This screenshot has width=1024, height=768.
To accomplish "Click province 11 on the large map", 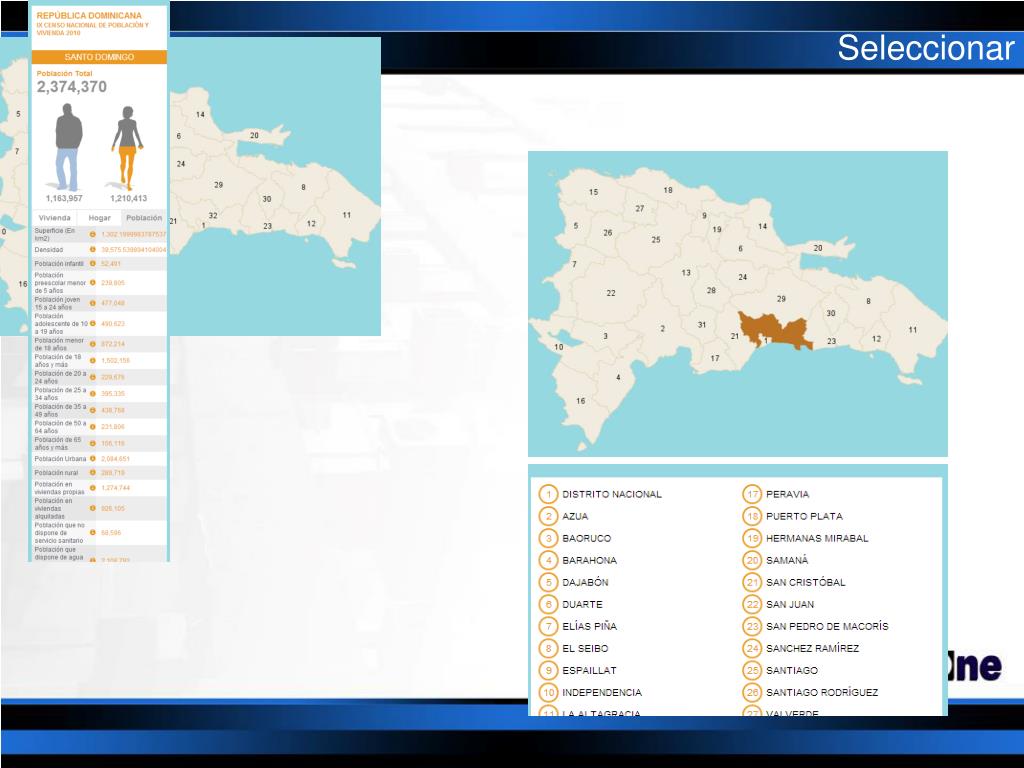I will coord(913,330).
